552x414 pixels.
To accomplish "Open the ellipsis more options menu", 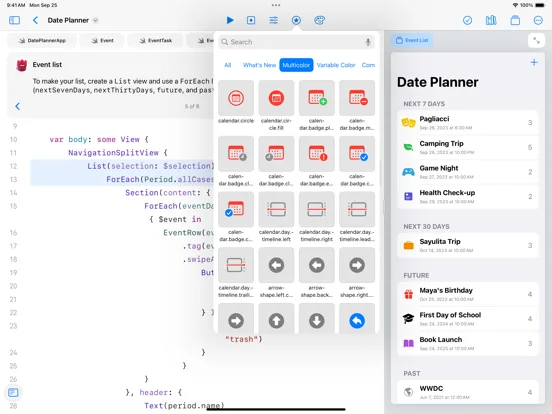I will [x=538, y=20].
